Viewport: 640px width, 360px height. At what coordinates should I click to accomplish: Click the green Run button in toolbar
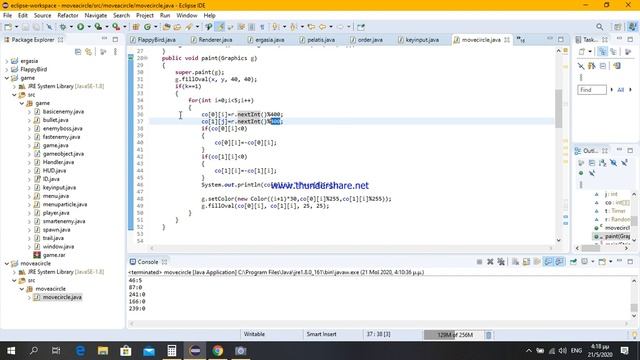coord(80,27)
